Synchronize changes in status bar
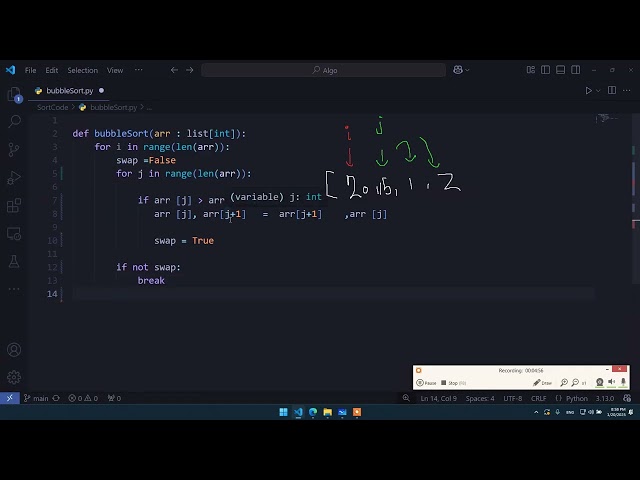Screen dimensions: 640x480 pos(56,398)
